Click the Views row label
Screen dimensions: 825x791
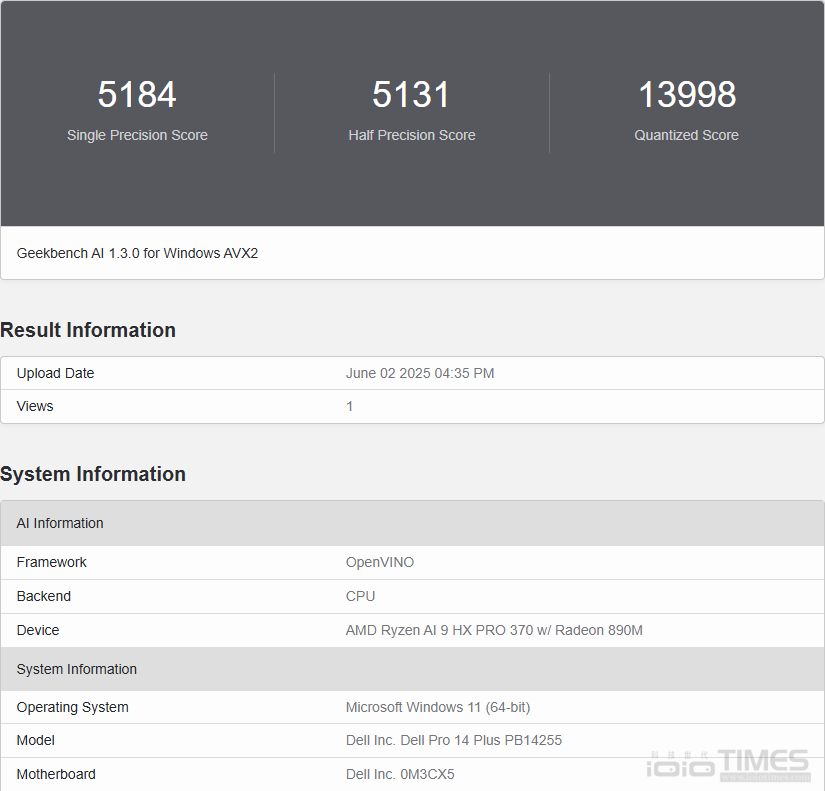click(x=35, y=406)
